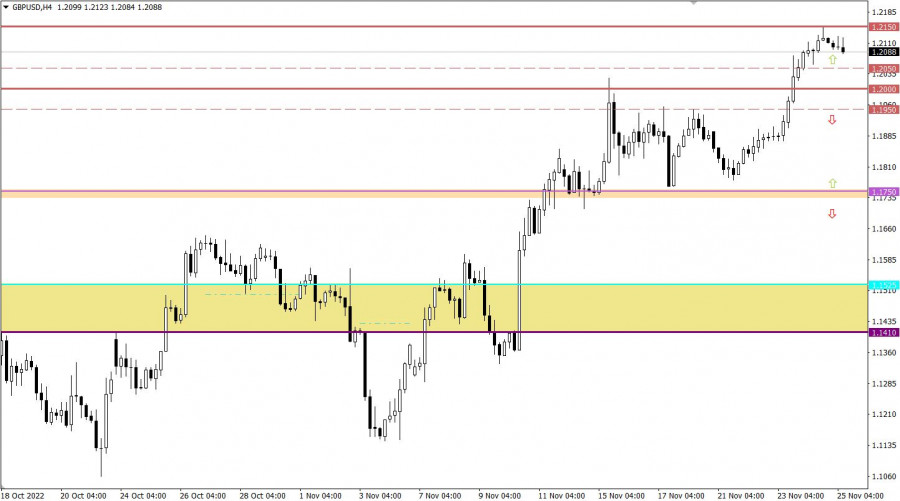Click the 1.2150 red price level label
Viewport: 900px width, 501px height.
pos(884,27)
